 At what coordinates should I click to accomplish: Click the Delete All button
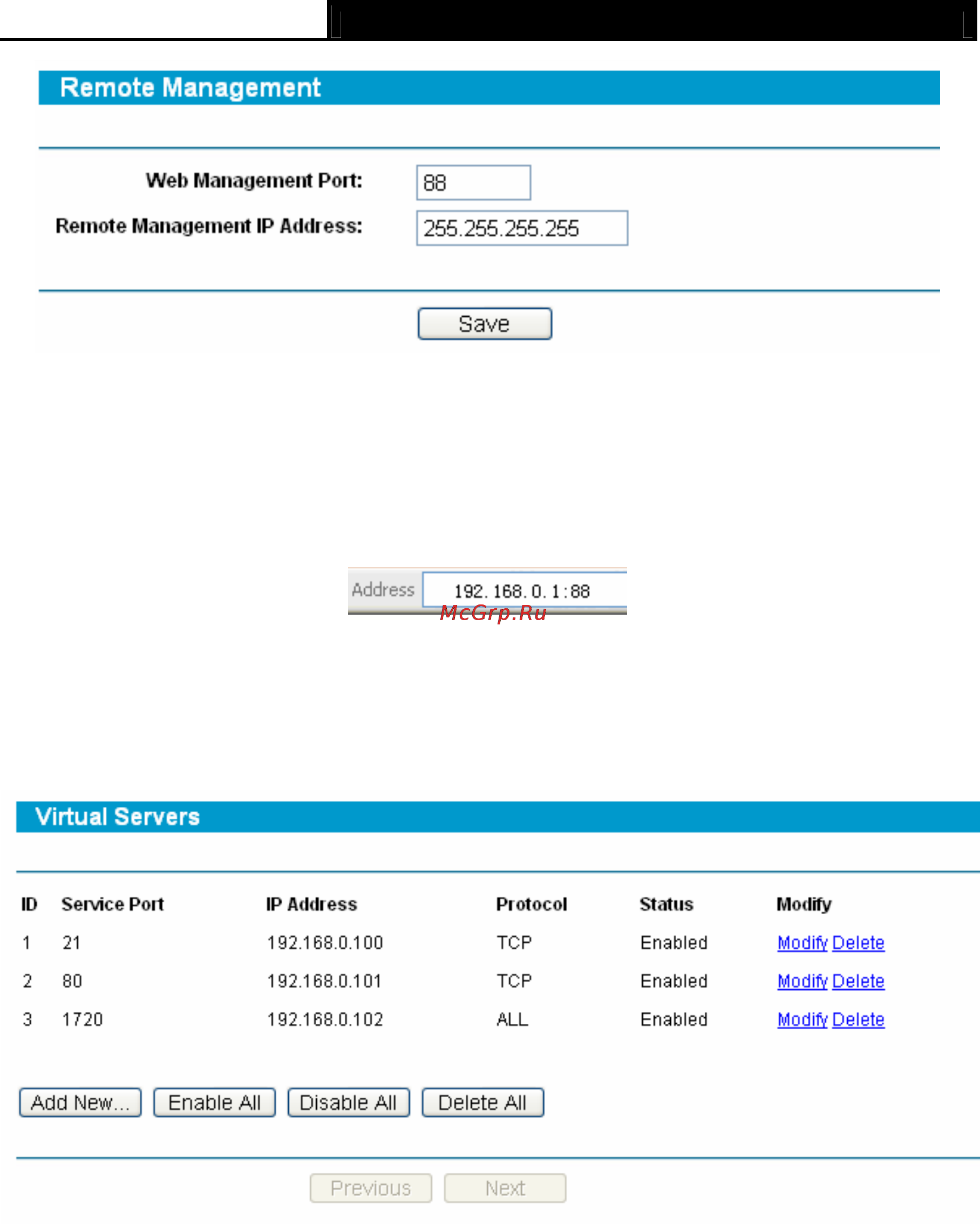click(482, 1103)
